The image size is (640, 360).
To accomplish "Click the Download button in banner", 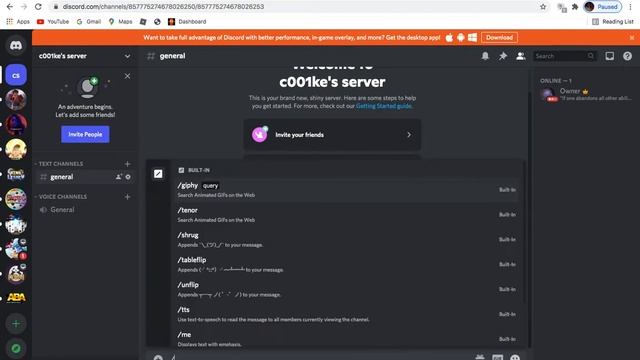I will [499, 38].
